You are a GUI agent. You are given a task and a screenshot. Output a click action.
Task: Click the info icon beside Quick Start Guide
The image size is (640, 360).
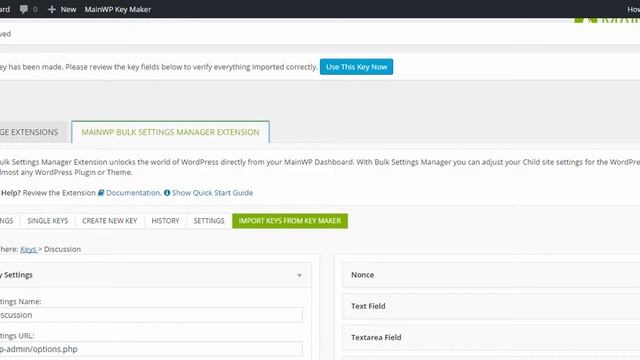click(167, 193)
